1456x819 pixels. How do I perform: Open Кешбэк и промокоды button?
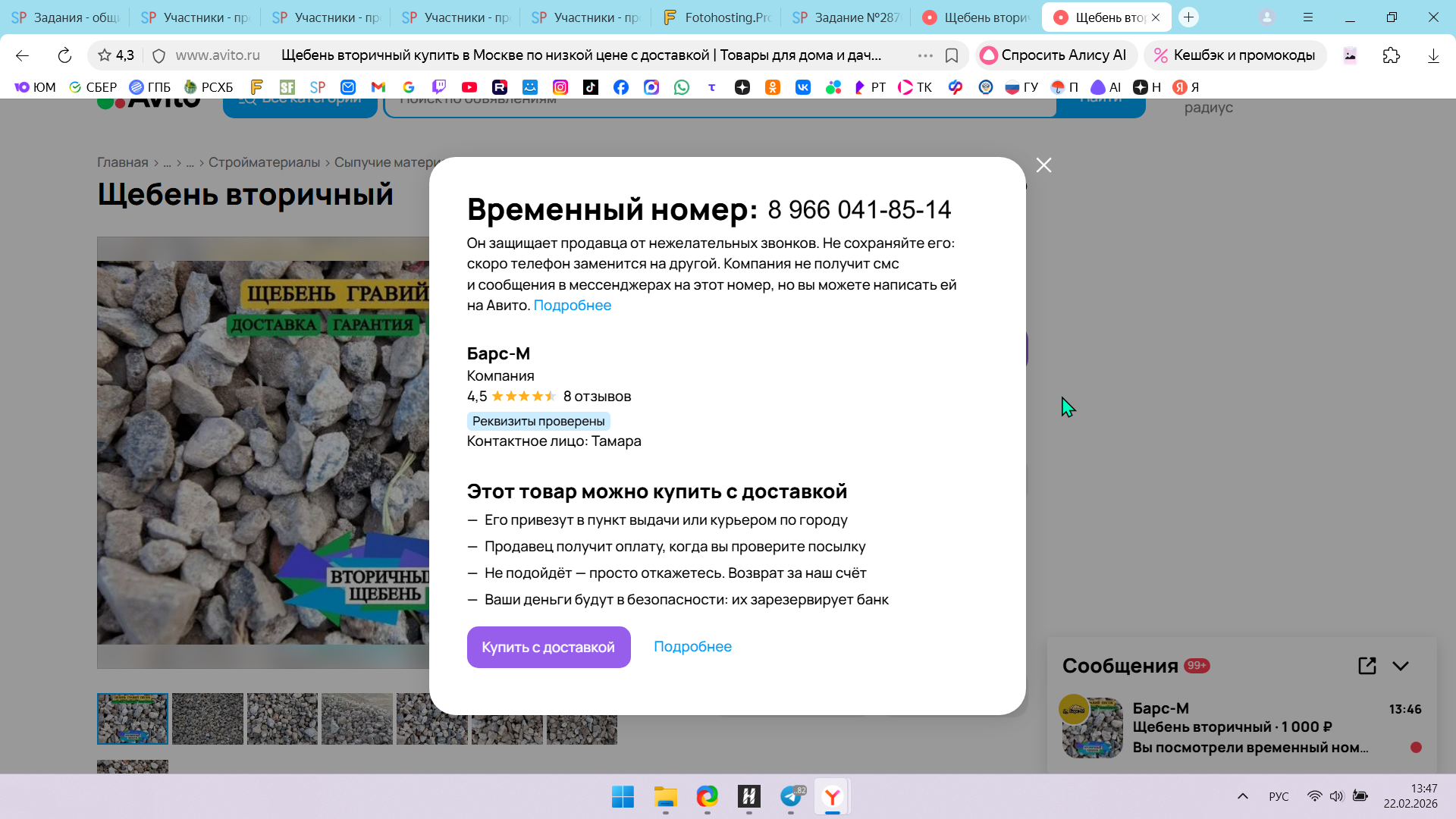pyautogui.click(x=1235, y=55)
